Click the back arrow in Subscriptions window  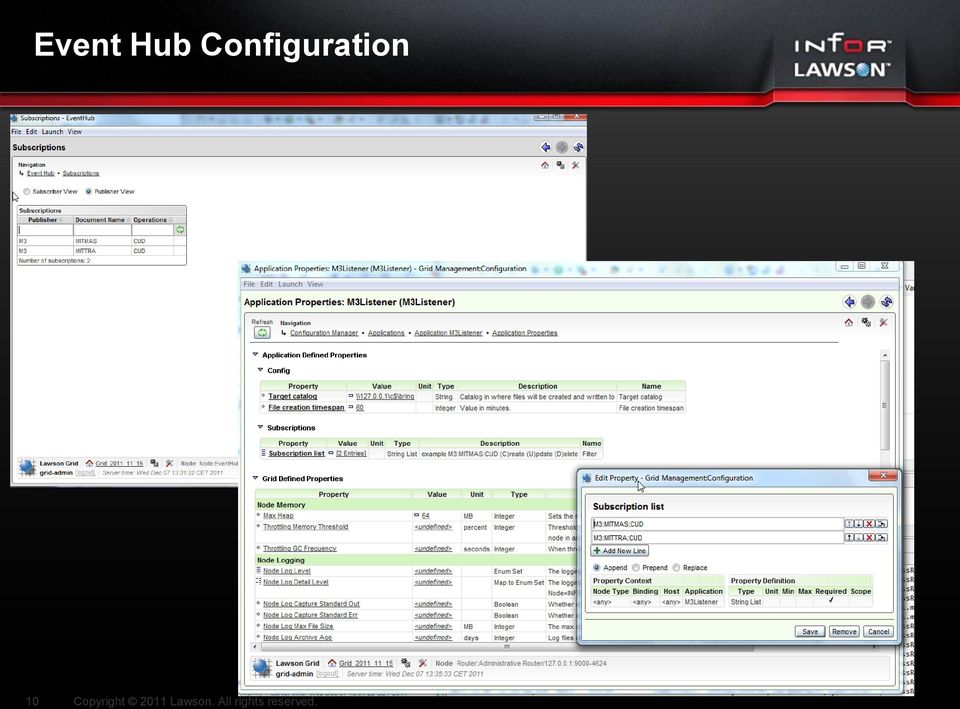coord(546,147)
